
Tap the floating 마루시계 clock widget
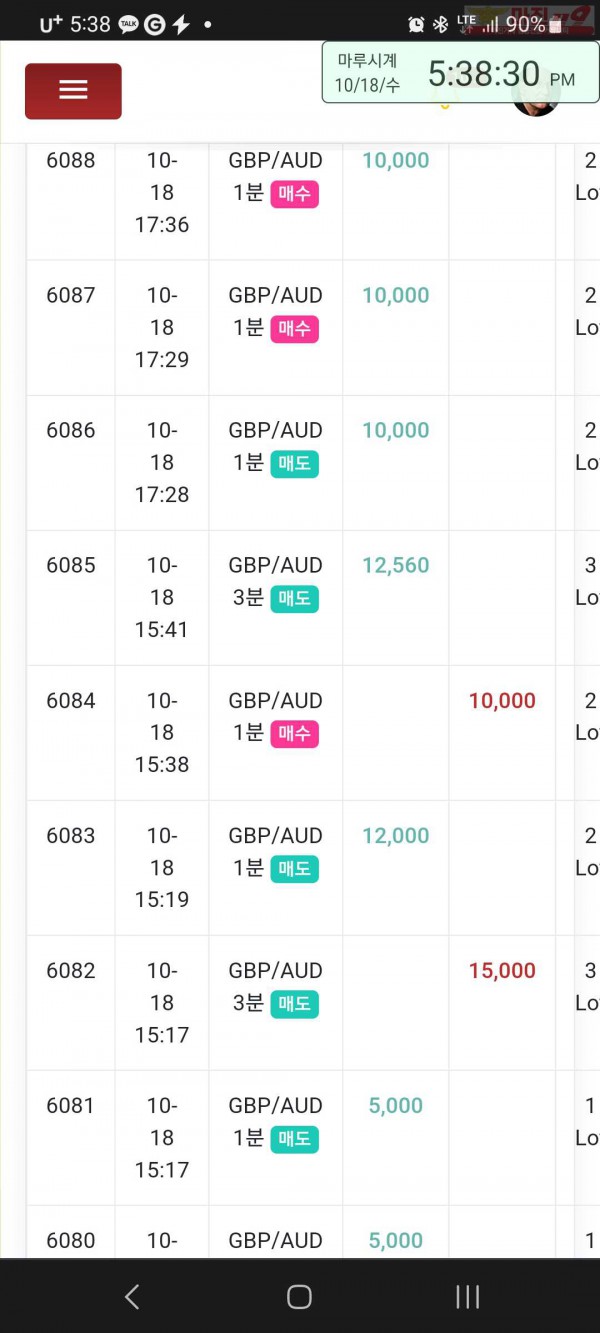point(460,72)
